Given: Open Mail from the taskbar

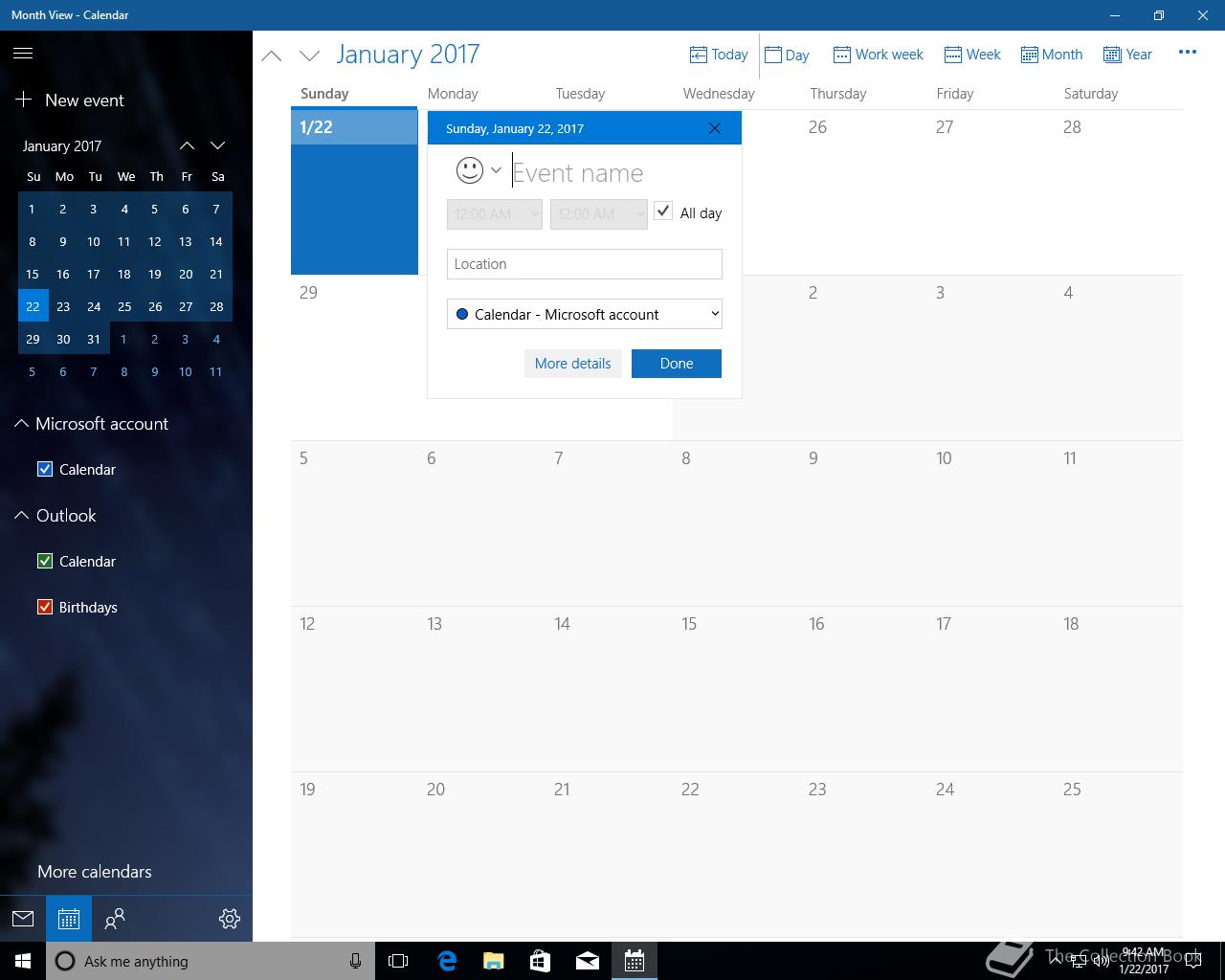Looking at the screenshot, I should coord(588,961).
